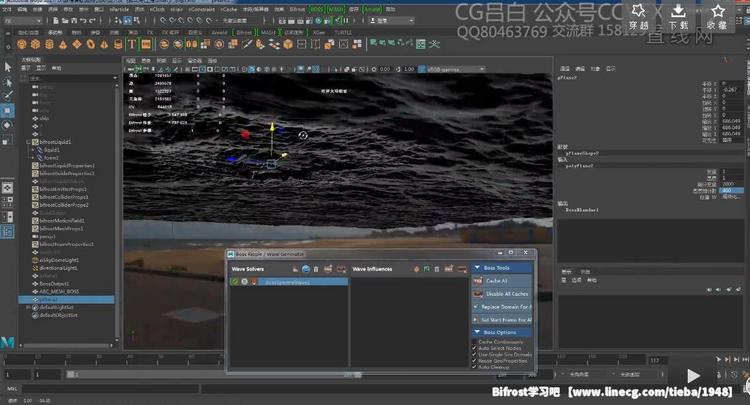750x405 pixels.
Task: Click the last Wave Solvers toolbar icon
Action: click(341, 269)
